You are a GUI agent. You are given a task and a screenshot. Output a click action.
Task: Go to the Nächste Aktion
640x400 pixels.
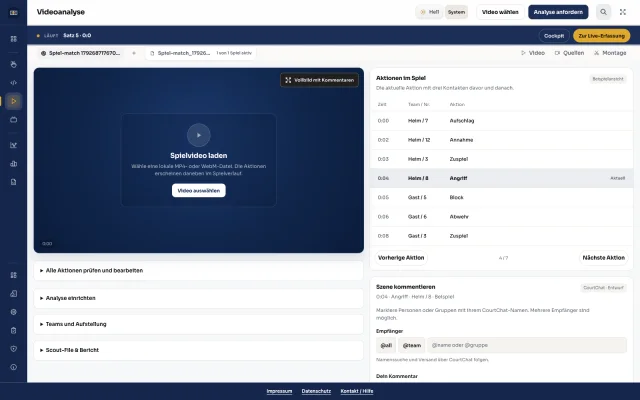click(603, 258)
